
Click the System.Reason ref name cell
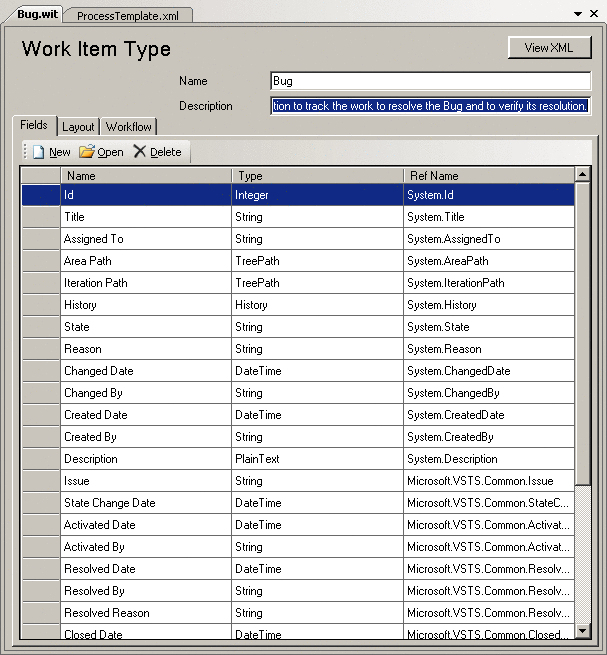[x=489, y=349]
